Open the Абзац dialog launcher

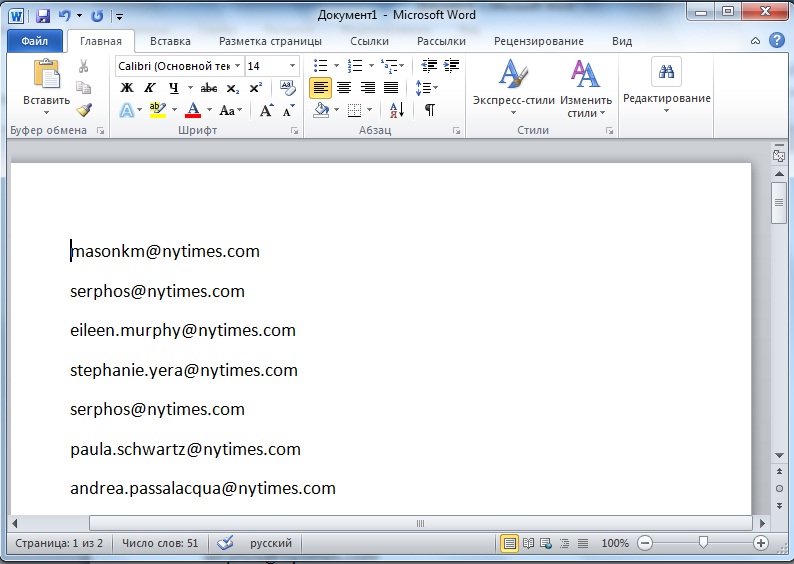click(456, 131)
